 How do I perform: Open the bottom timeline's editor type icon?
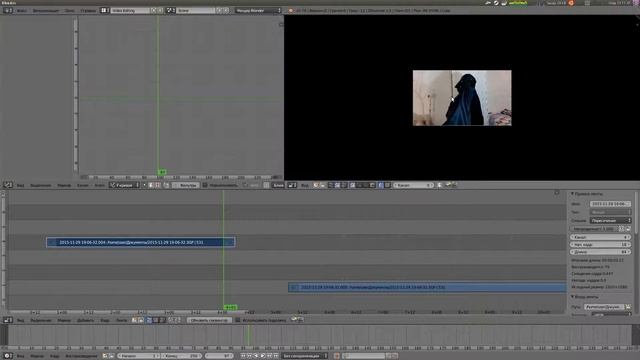tap(7, 356)
